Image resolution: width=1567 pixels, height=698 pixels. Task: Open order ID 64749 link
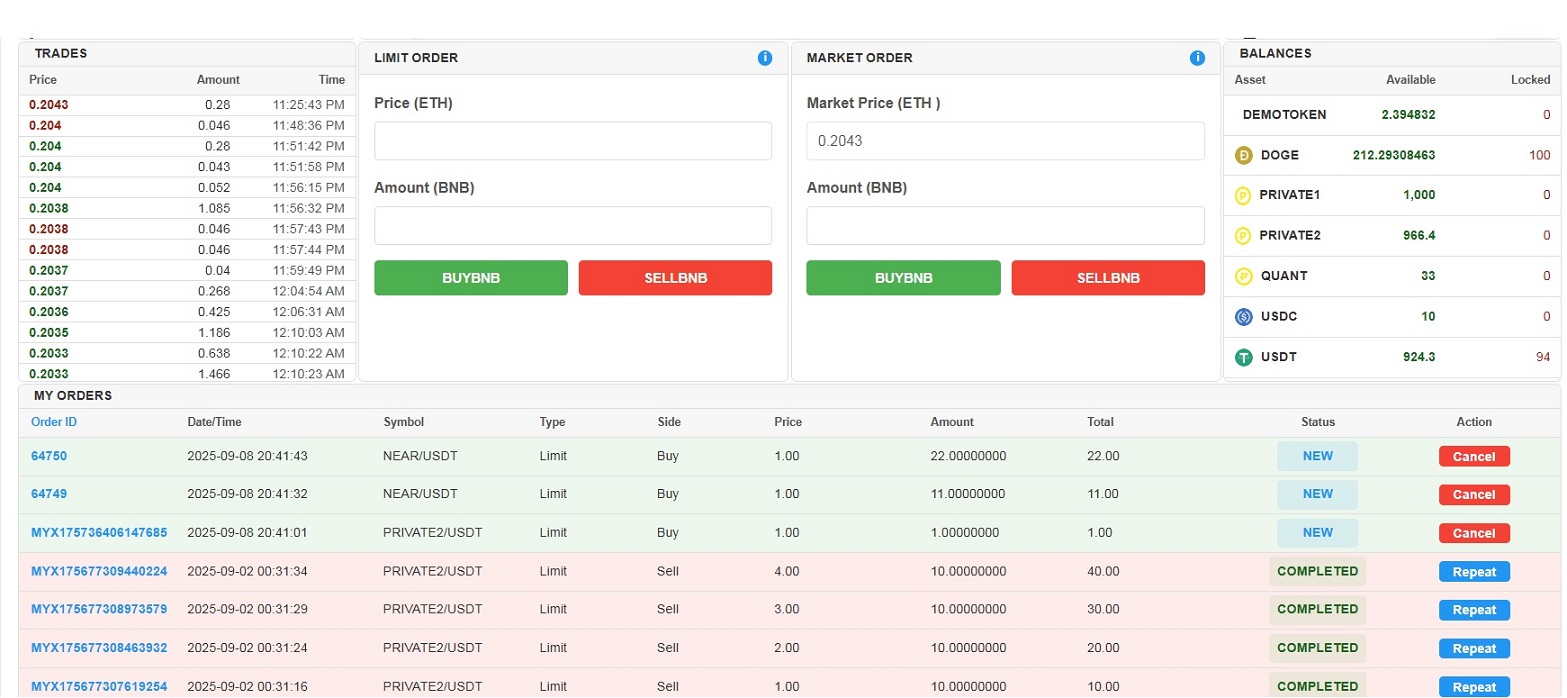[x=49, y=494]
